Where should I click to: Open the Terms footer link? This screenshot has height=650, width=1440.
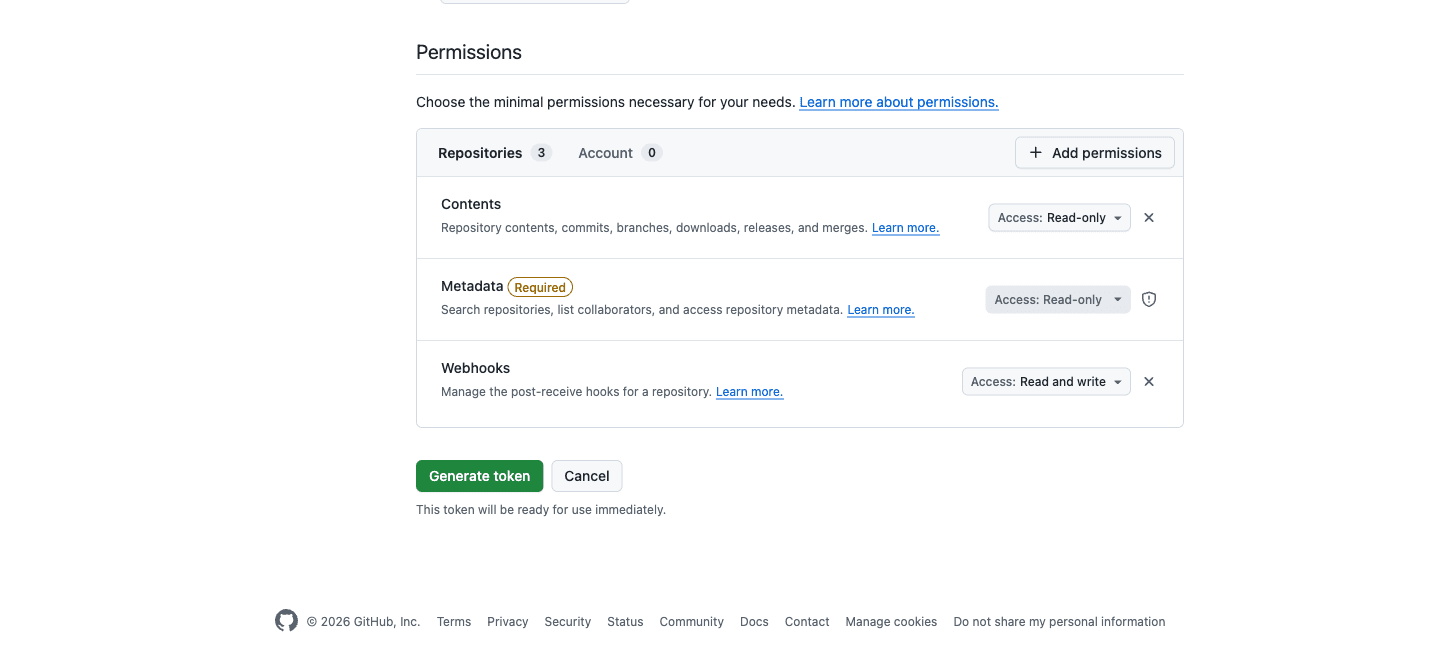pyautogui.click(x=454, y=622)
